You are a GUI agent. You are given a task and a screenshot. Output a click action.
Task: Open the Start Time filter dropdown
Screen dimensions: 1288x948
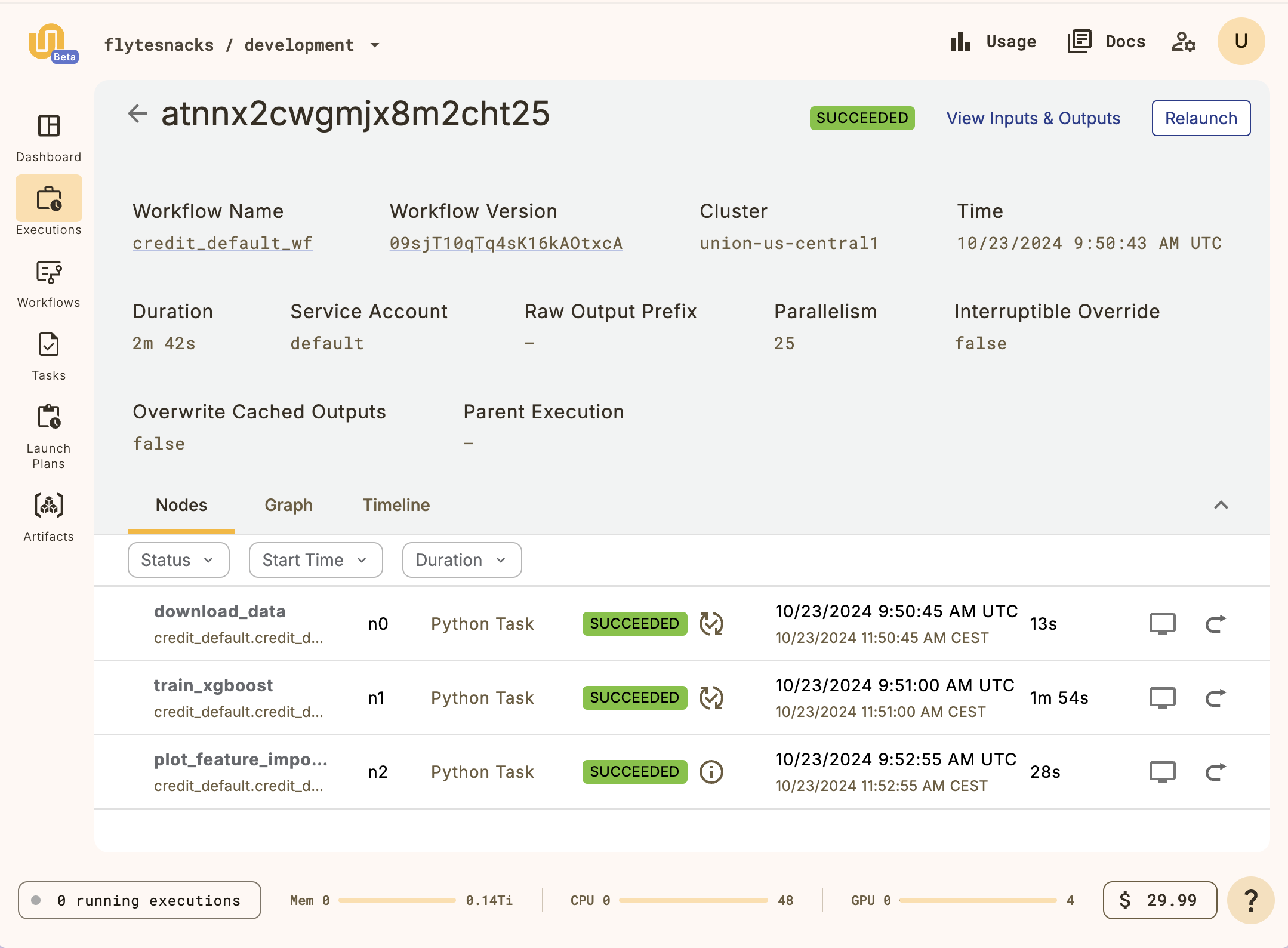[315, 559]
